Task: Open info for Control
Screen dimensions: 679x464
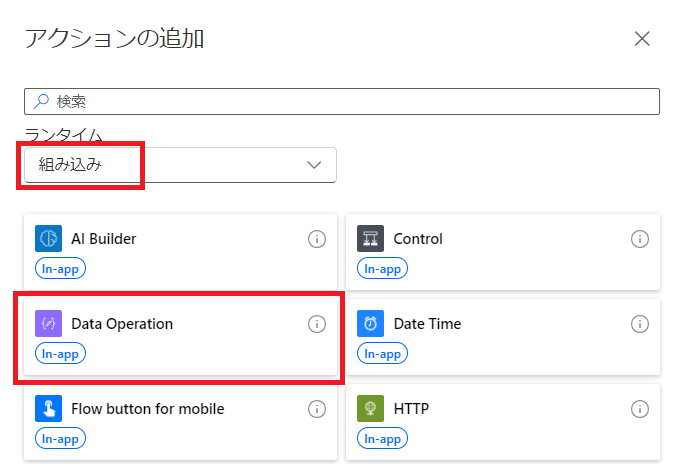Action: [x=640, y=239]
